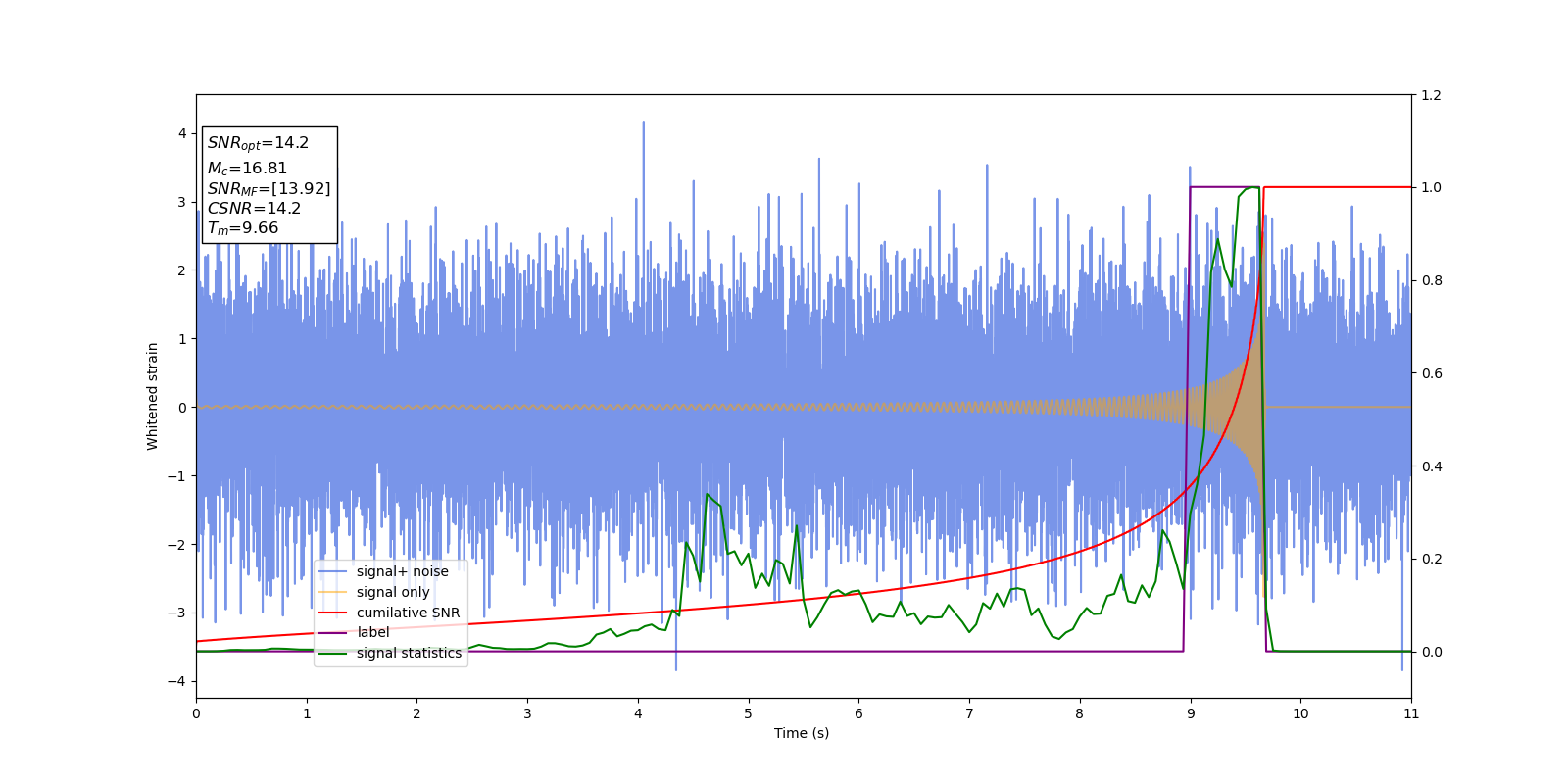Click the left y-axis tick label −4
Image resolution: width=1568 pixels, height=784 pixels.
(x=177, y=681)
